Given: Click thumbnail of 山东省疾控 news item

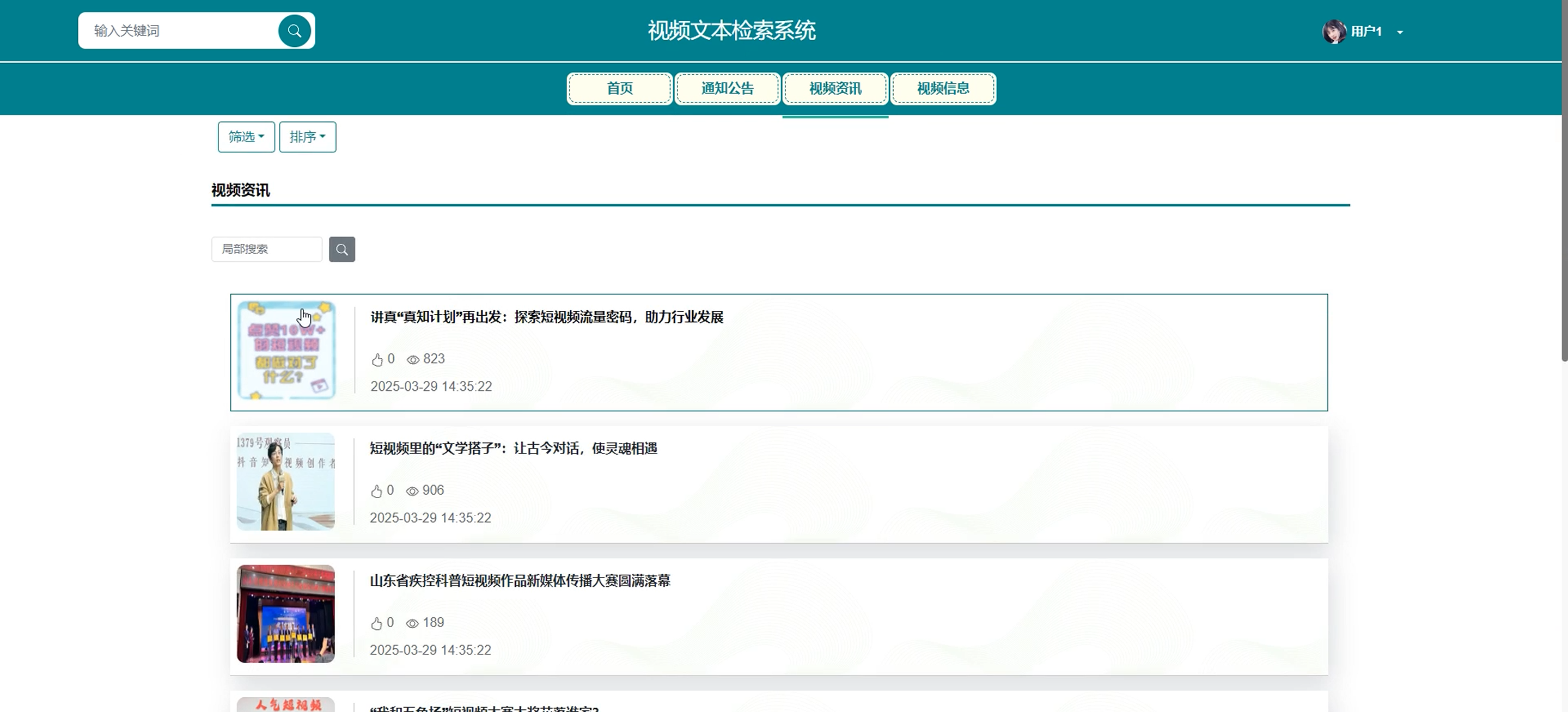Looking at the screenshot, I should point(285,613).
